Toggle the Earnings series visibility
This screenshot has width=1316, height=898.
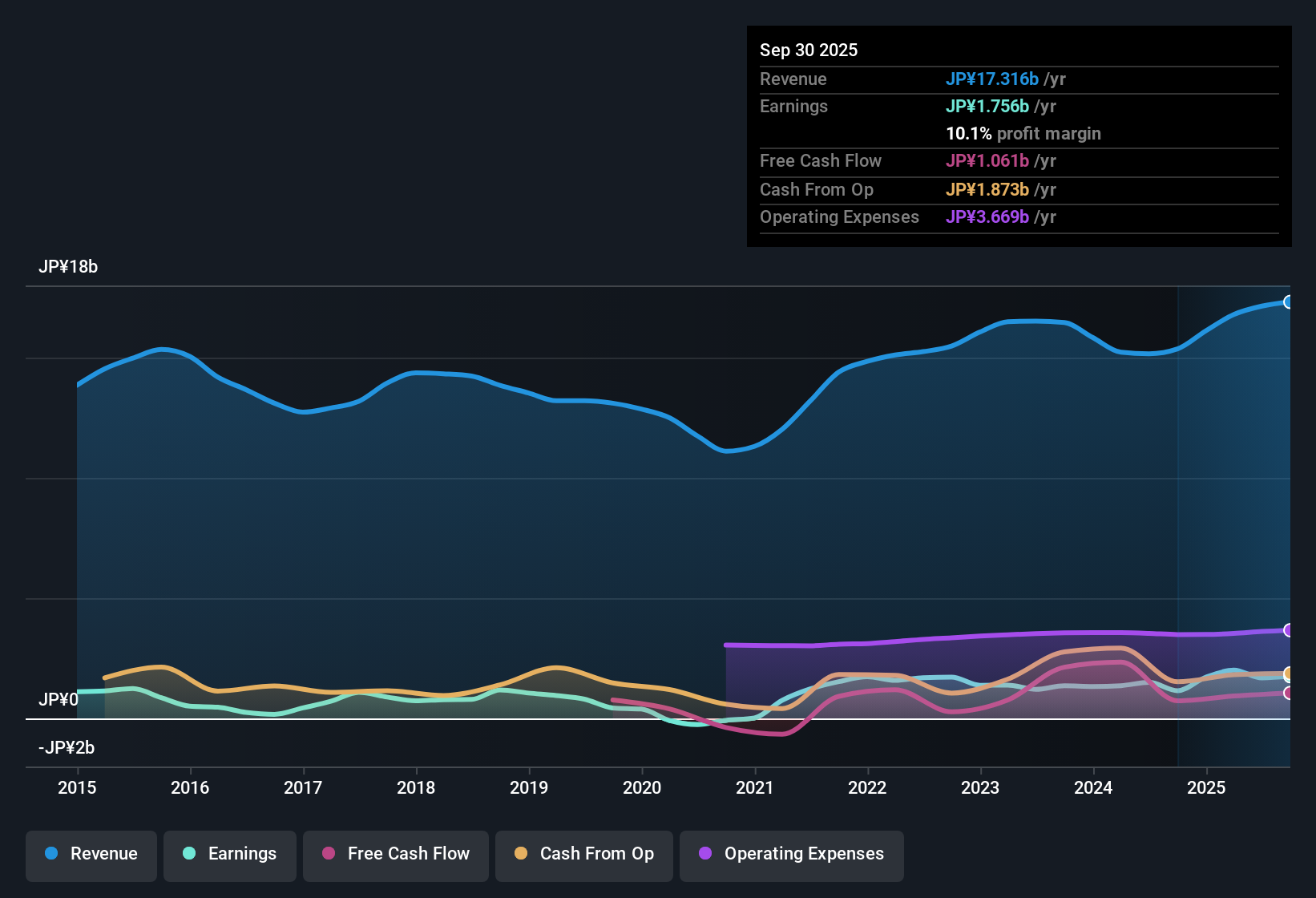pyautogui.click(x=229, y=855)
